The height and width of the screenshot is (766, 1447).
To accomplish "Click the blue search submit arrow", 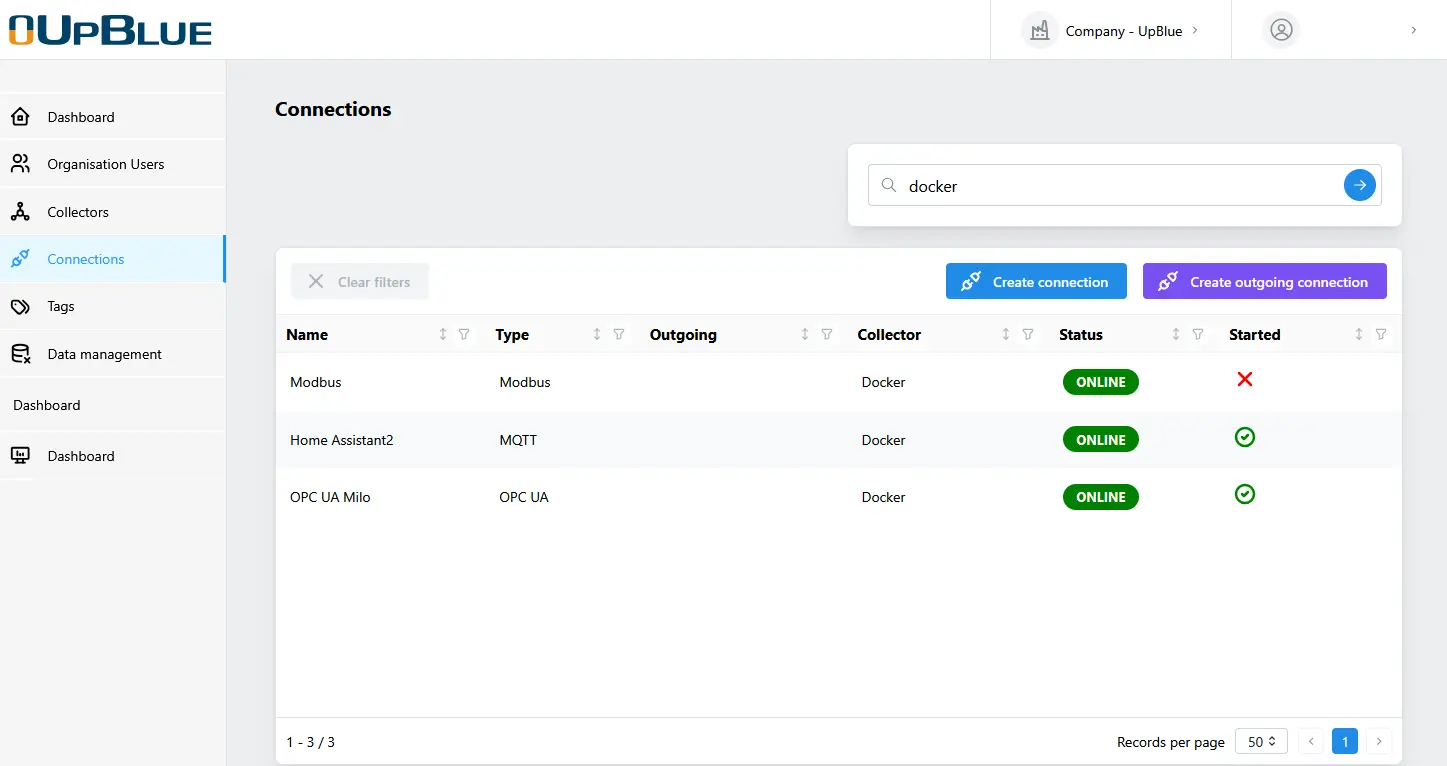I will click(1359, 185).
